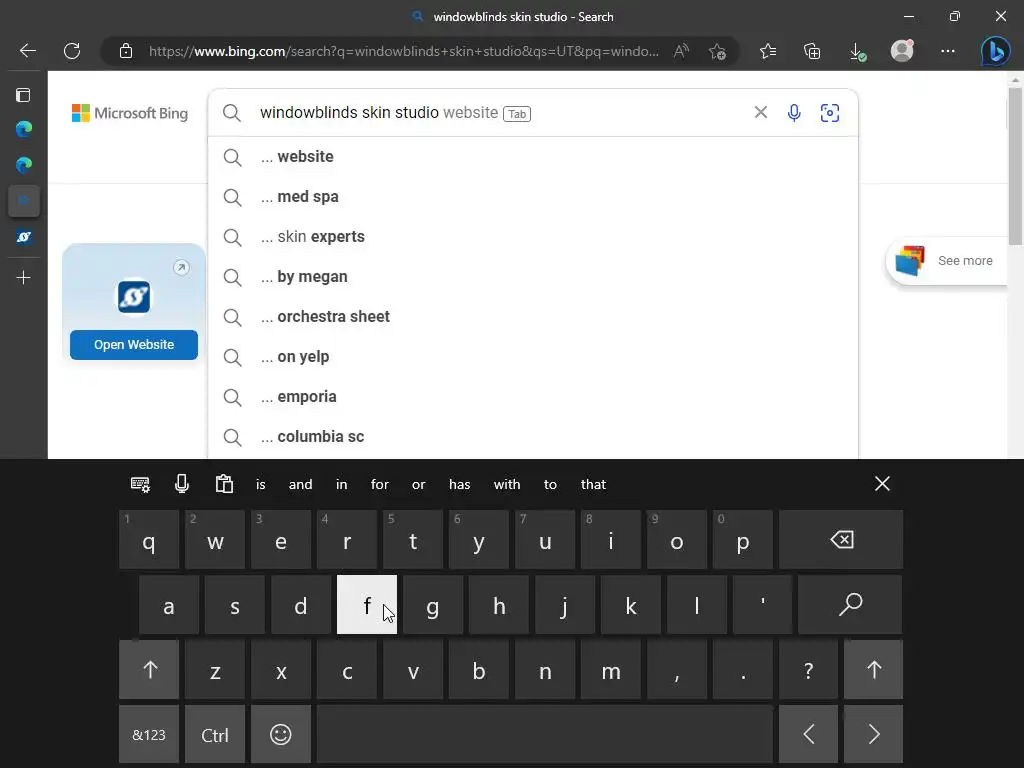Open the Favorites list

click(768, 51)
